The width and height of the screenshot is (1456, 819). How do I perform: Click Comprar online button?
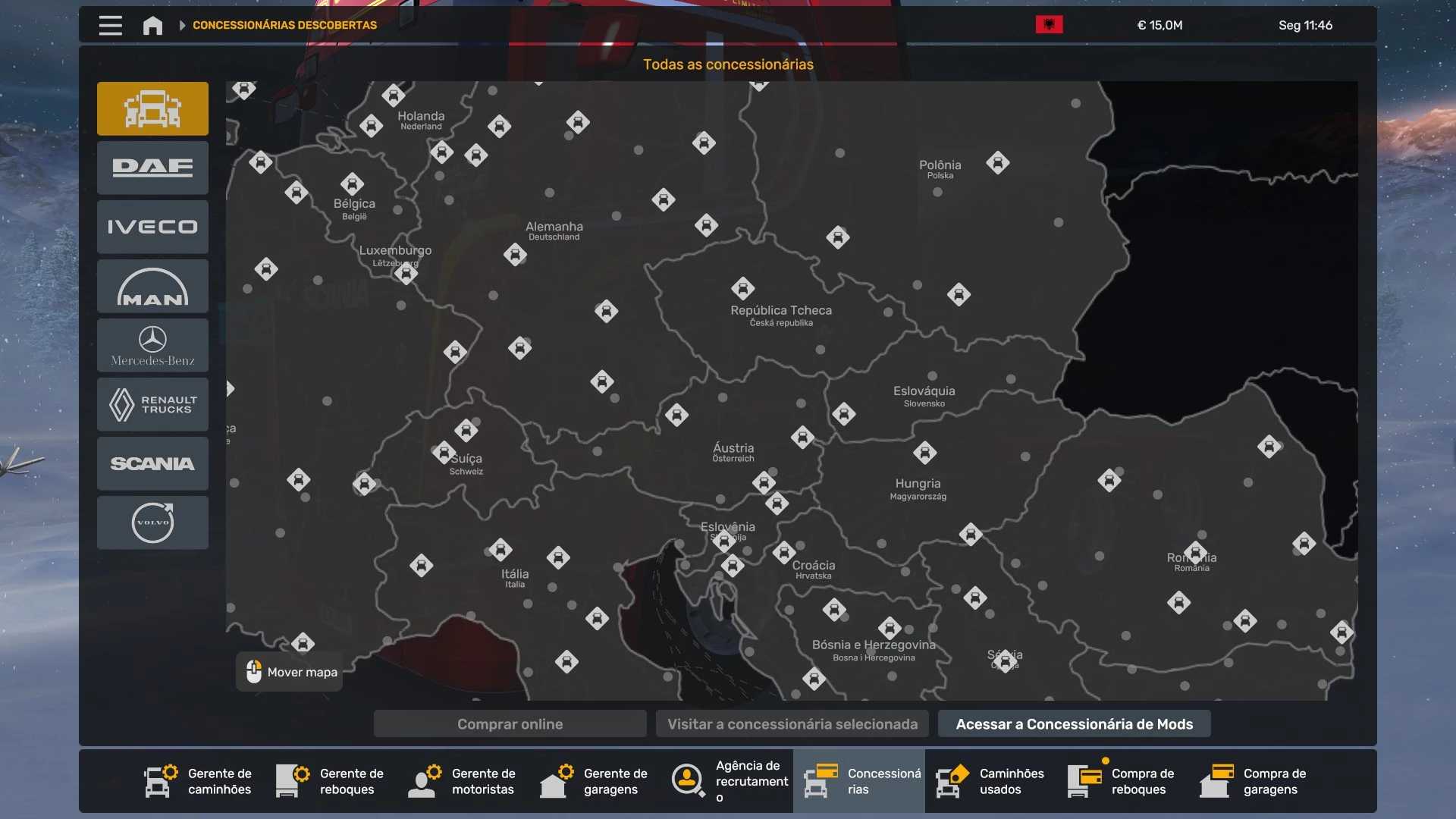click(510, 724)
